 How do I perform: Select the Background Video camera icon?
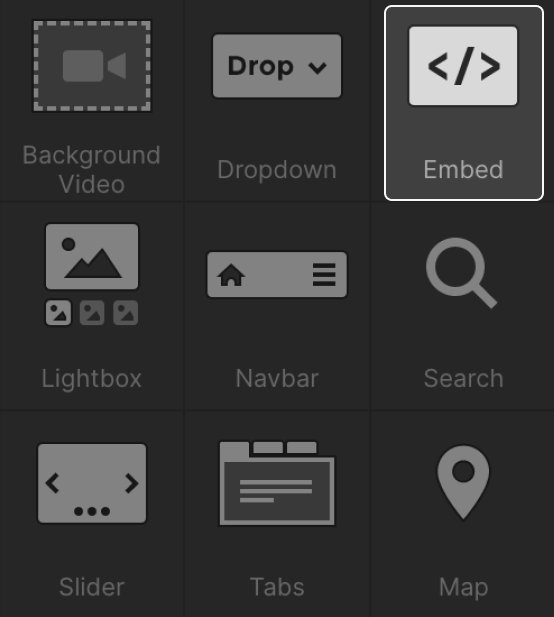pos(92,66)
